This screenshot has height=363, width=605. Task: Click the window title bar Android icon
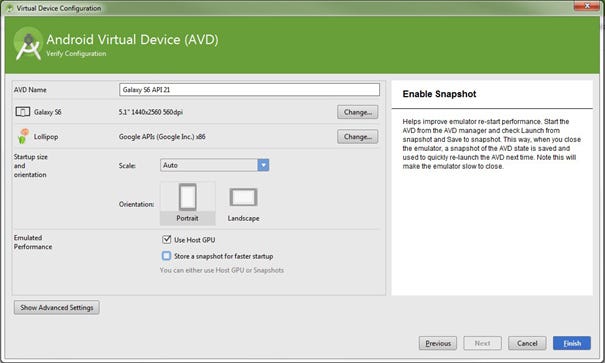pos(10,8)
